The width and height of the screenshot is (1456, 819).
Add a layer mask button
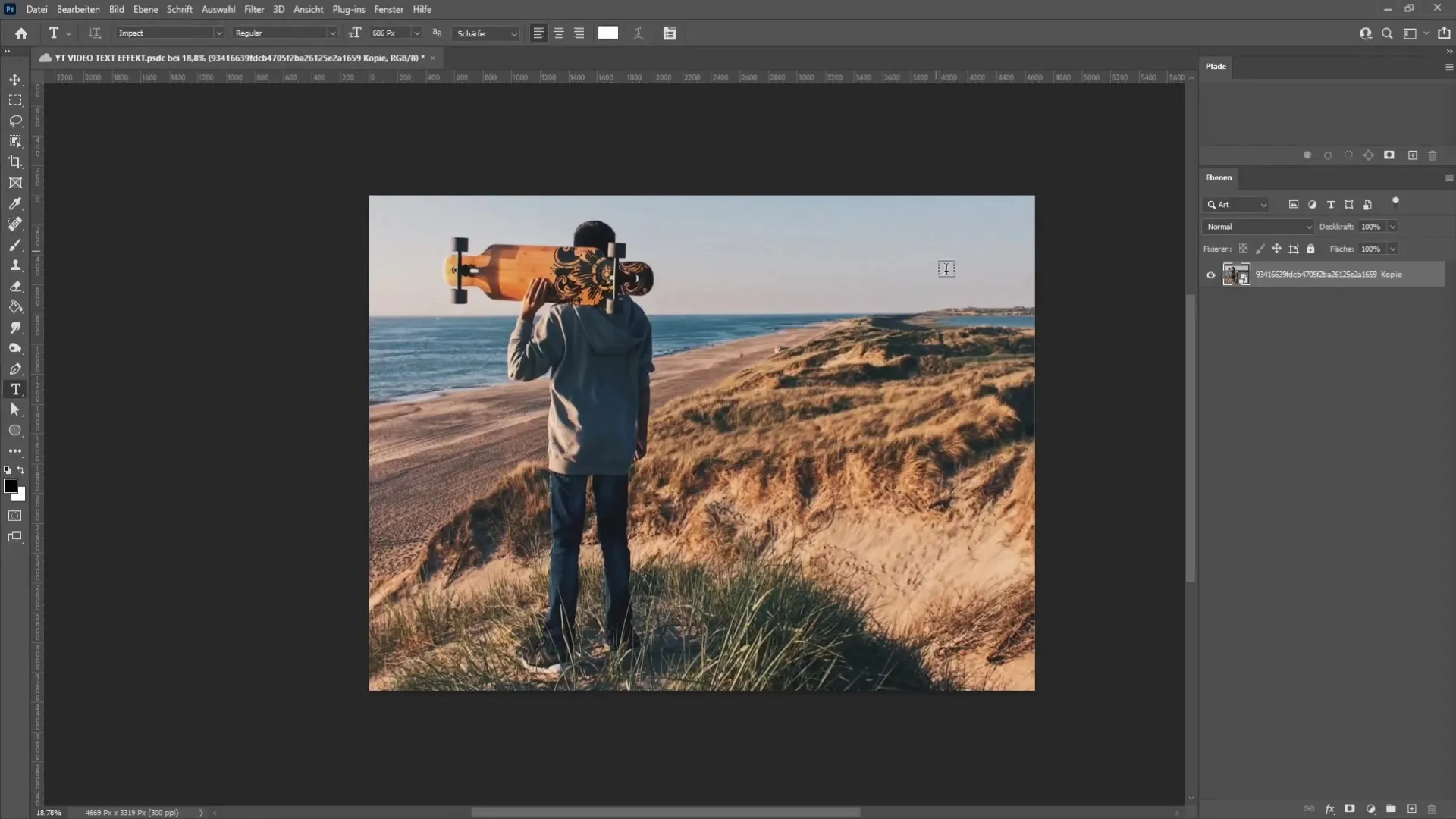(x=1350, y=809)
